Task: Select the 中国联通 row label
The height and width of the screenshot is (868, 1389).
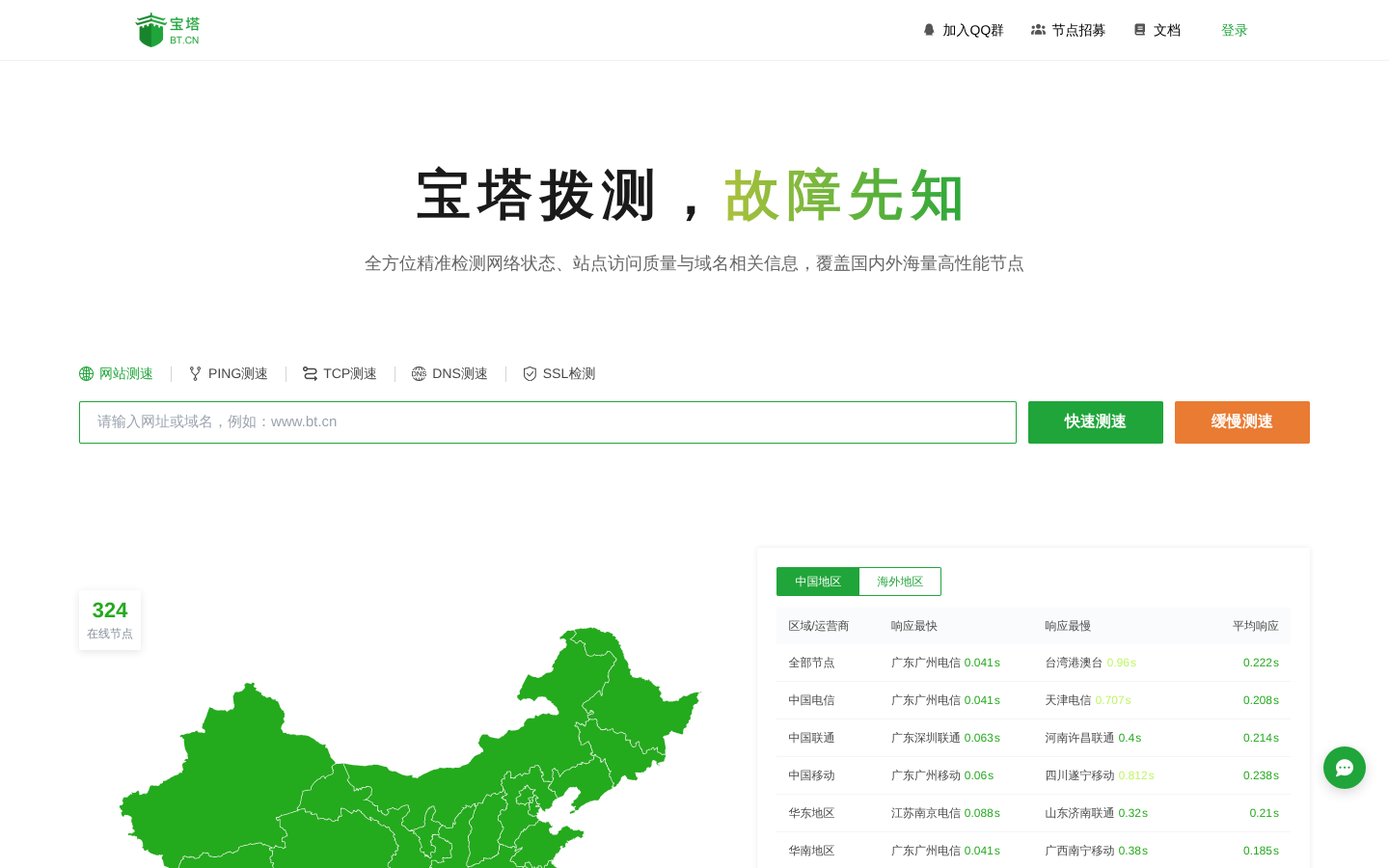Action: pos(811,738)
